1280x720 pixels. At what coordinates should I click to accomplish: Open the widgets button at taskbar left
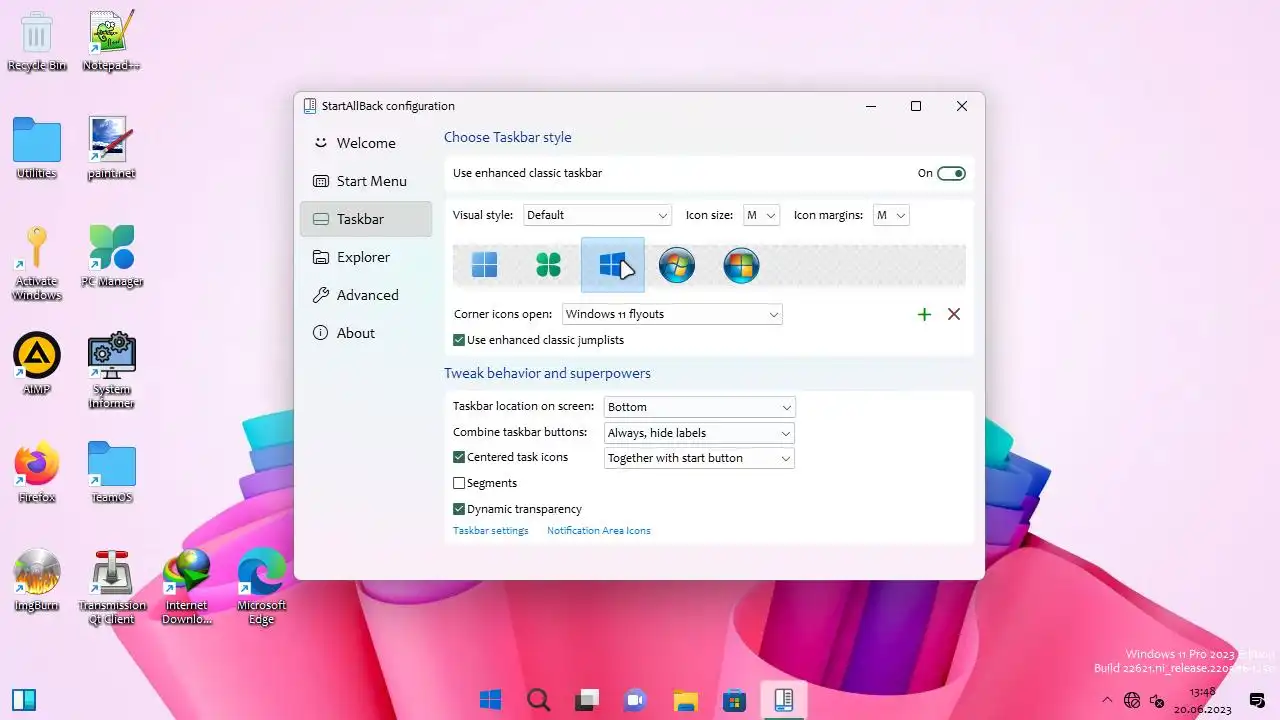(x=24, y=700)
